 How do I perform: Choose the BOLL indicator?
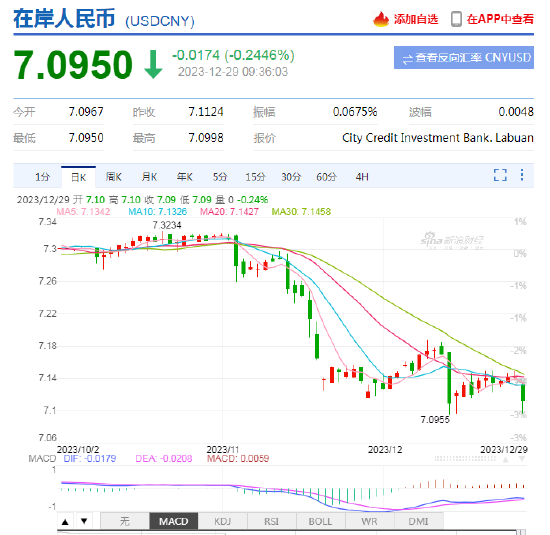(321, 521)
